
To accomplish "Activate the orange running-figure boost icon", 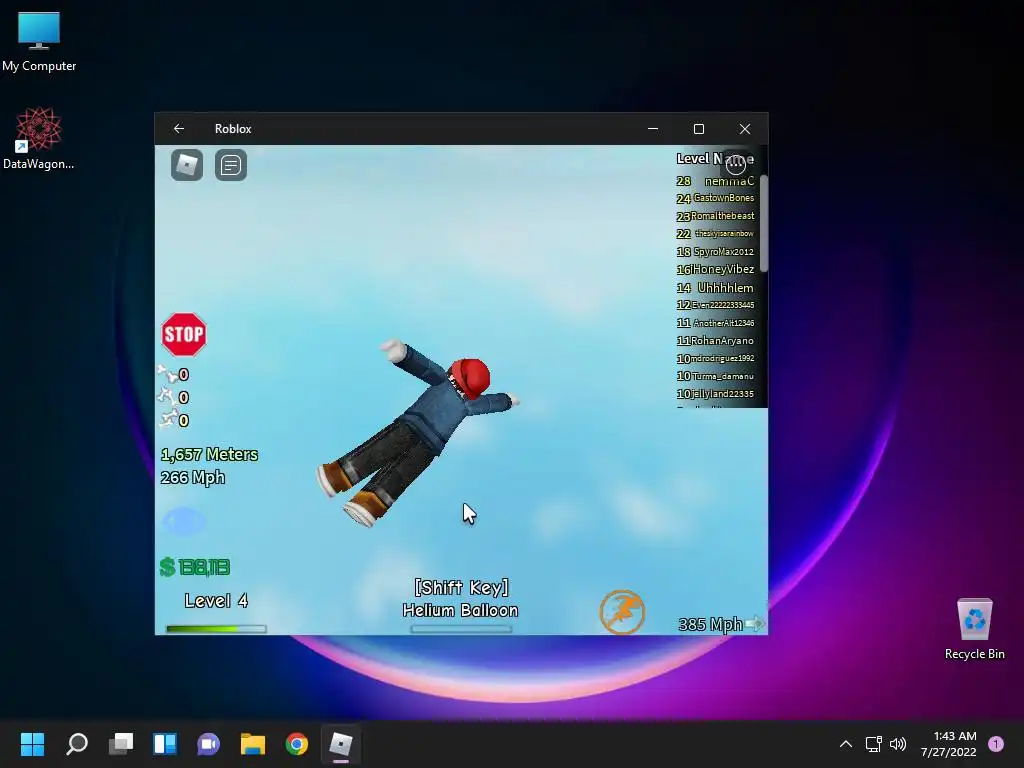I will point(622,612).
